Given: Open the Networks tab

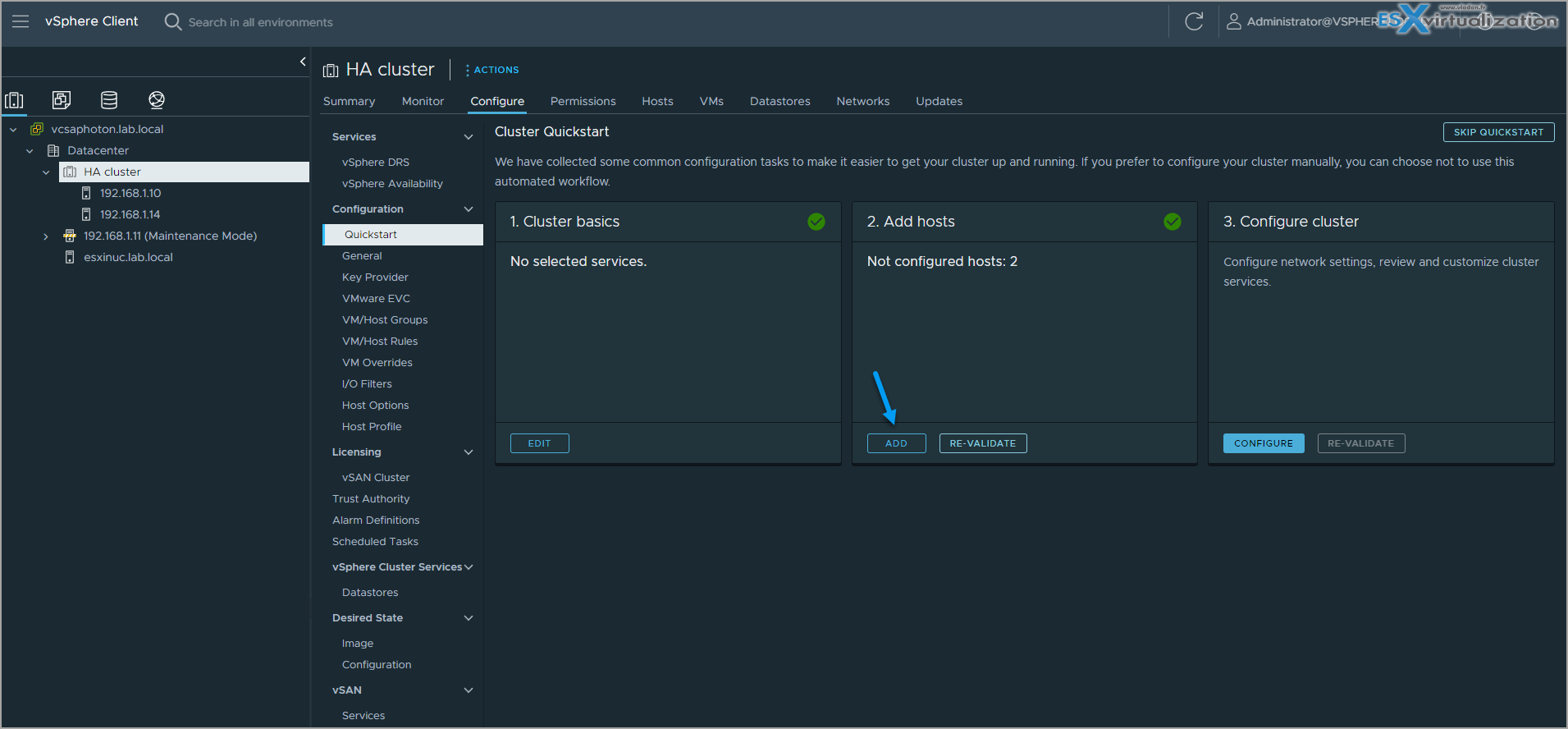Looking at the screenshot, I should [862, 101].
